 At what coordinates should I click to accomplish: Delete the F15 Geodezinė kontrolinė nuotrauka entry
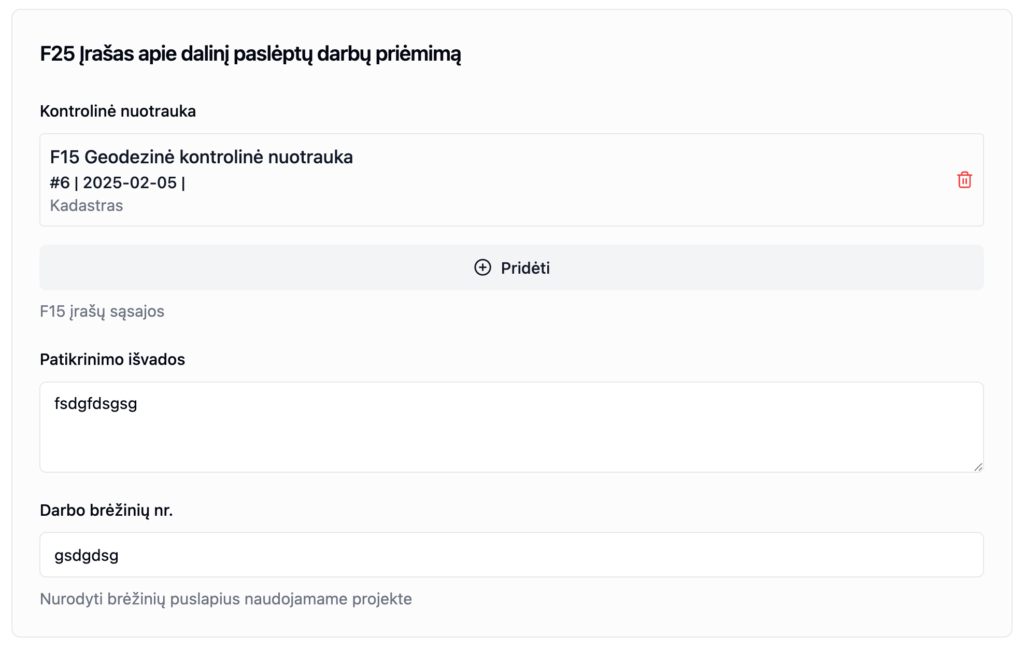(964, 180)
